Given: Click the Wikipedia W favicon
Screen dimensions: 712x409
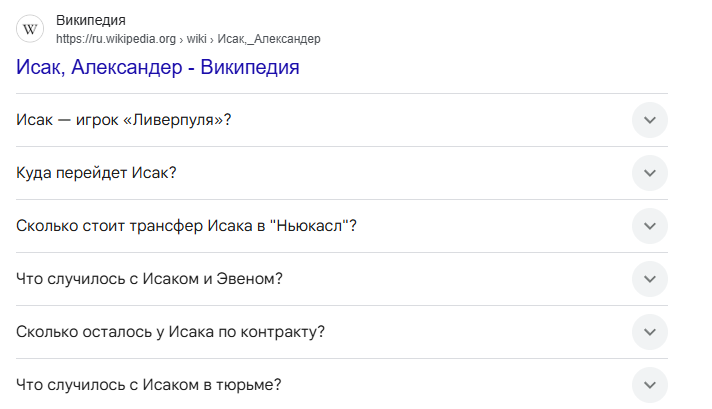Looking at the screenshot, I should 30,29.
